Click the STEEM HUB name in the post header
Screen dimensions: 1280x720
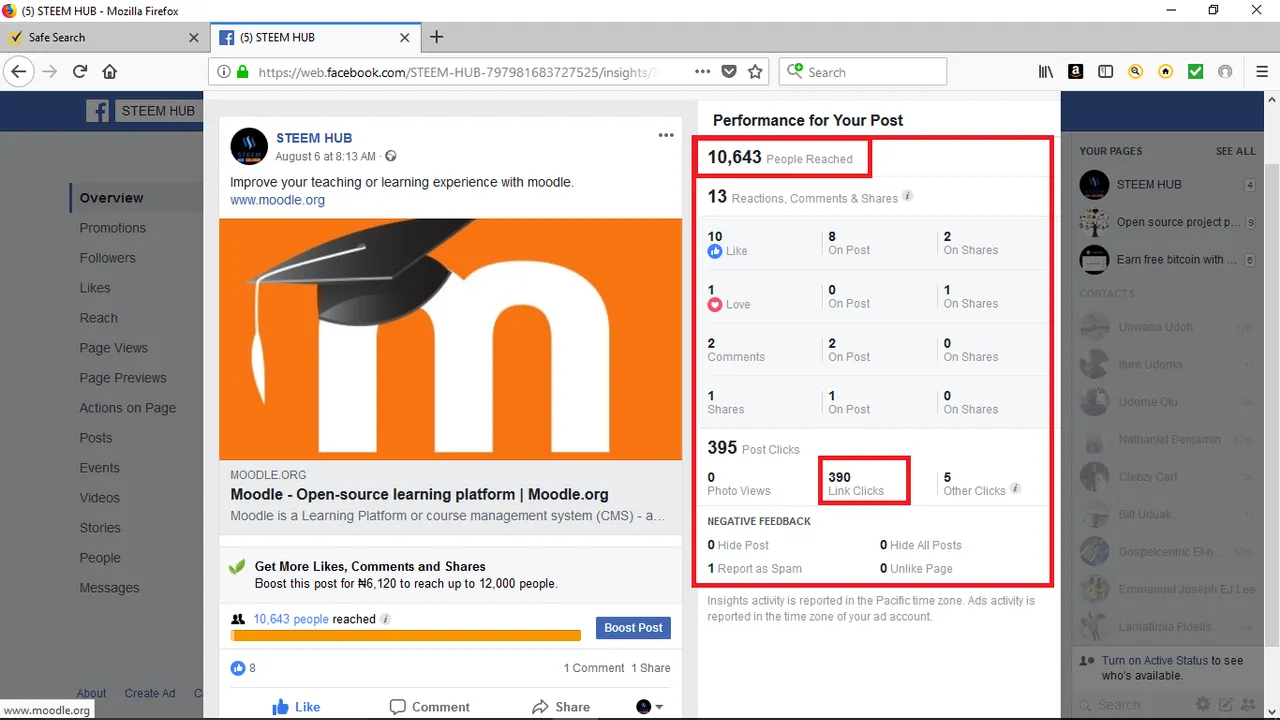tap(314, 138)
